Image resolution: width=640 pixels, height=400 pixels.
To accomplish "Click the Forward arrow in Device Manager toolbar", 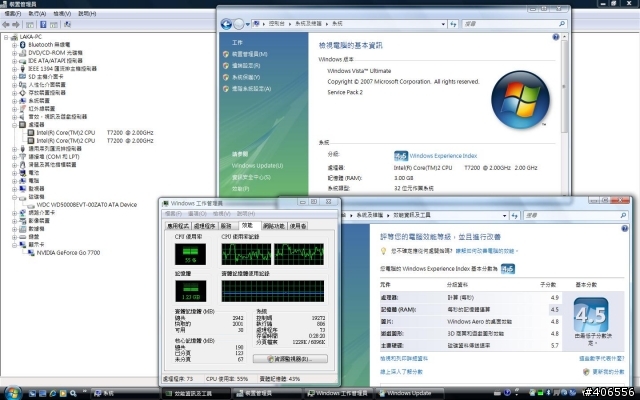I will tap(16, 24).
